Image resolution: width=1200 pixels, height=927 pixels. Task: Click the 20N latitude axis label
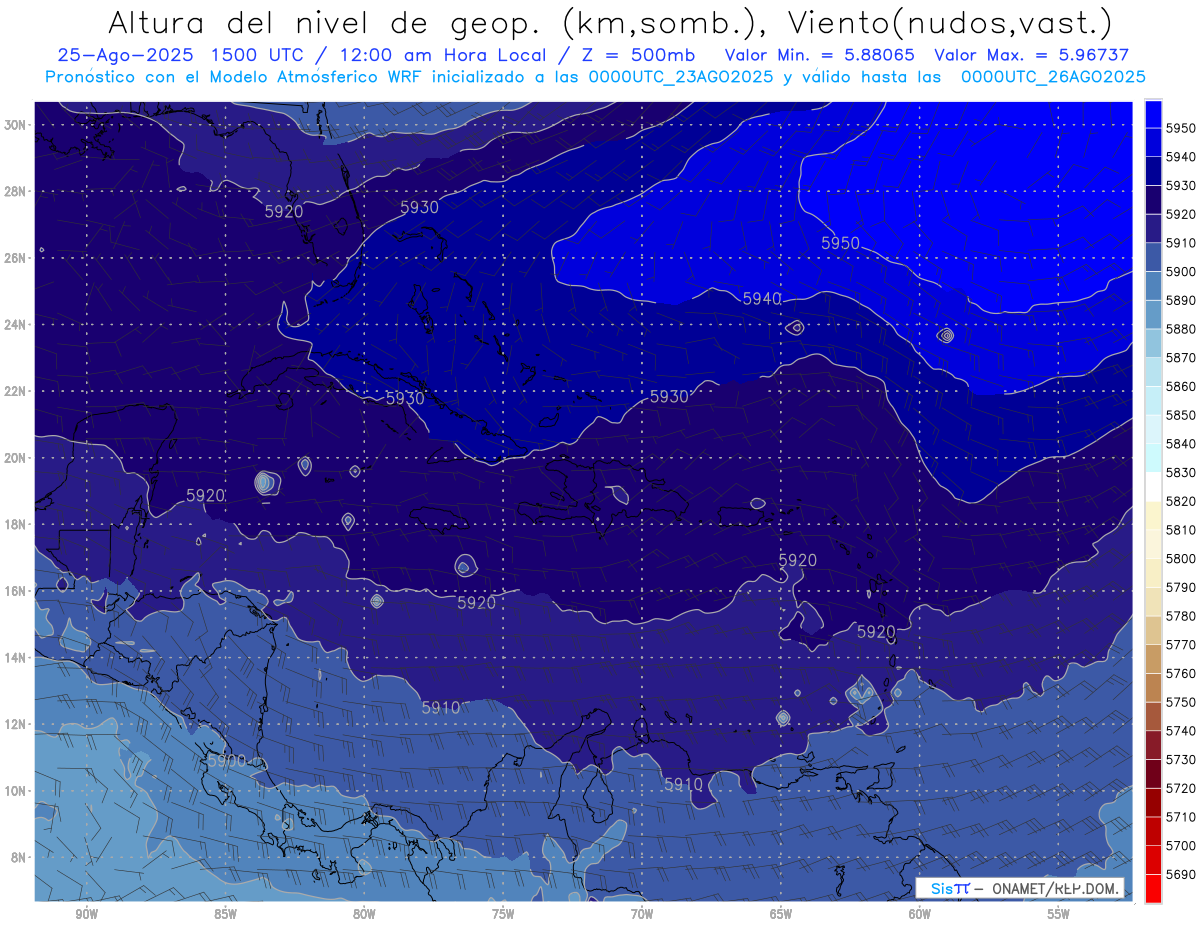pyautogui.click(x=15, y=458)
